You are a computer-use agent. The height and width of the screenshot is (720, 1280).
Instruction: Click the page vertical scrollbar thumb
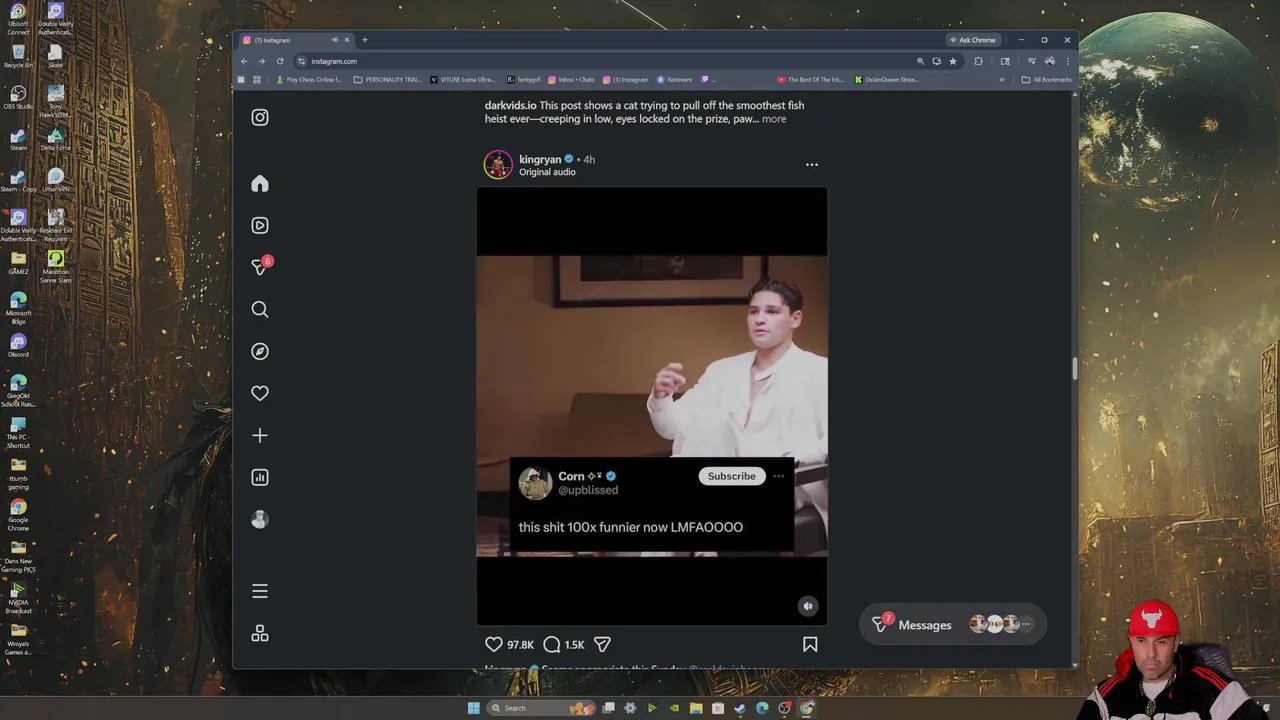coord(1075,368)
